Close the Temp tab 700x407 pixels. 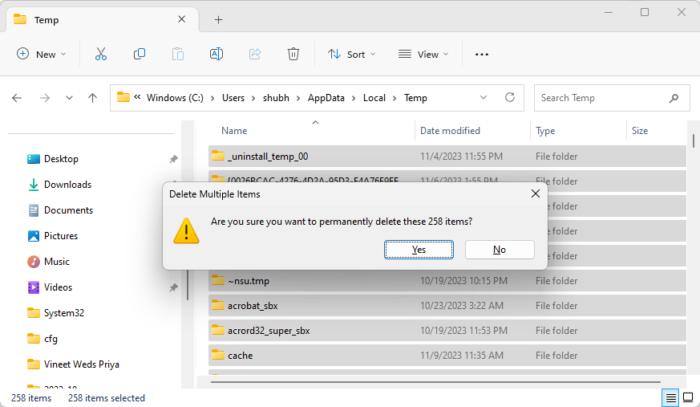tap(182, 19)
